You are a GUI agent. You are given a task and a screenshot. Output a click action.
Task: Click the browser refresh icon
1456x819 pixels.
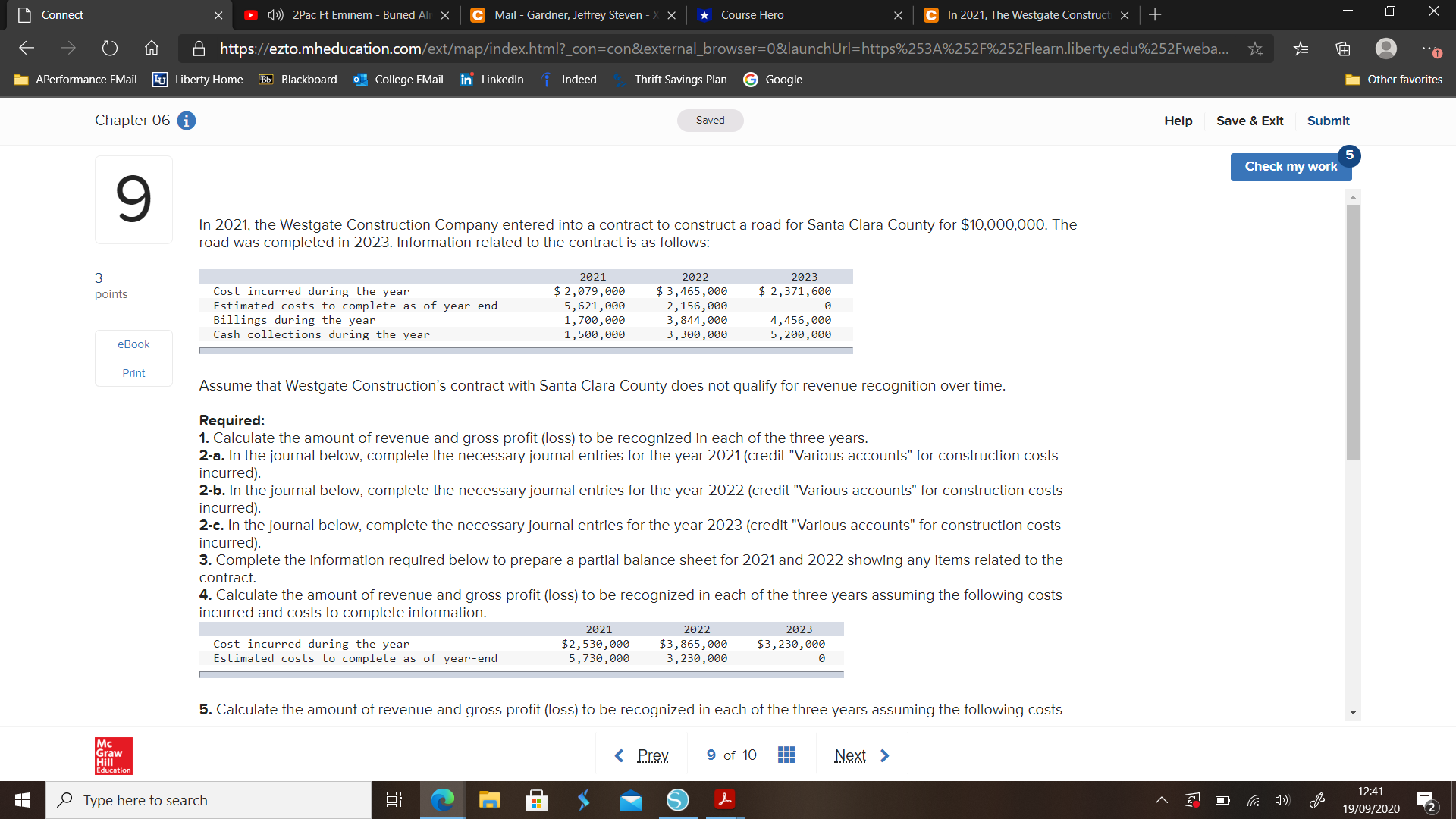(x=110, y=49)
